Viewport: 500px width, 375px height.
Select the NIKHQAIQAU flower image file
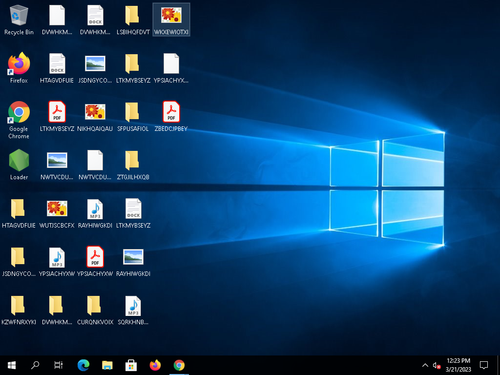tap(95, 116)
